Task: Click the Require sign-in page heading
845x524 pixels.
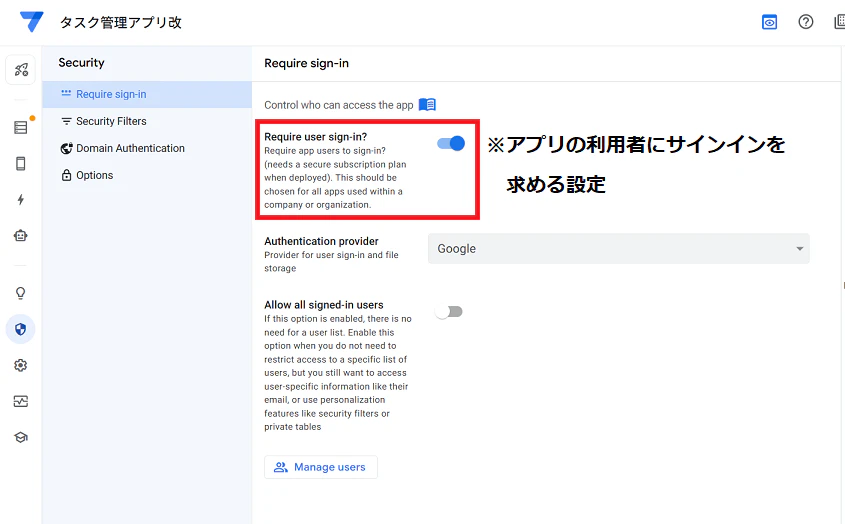Action: [x=306, y=63]
